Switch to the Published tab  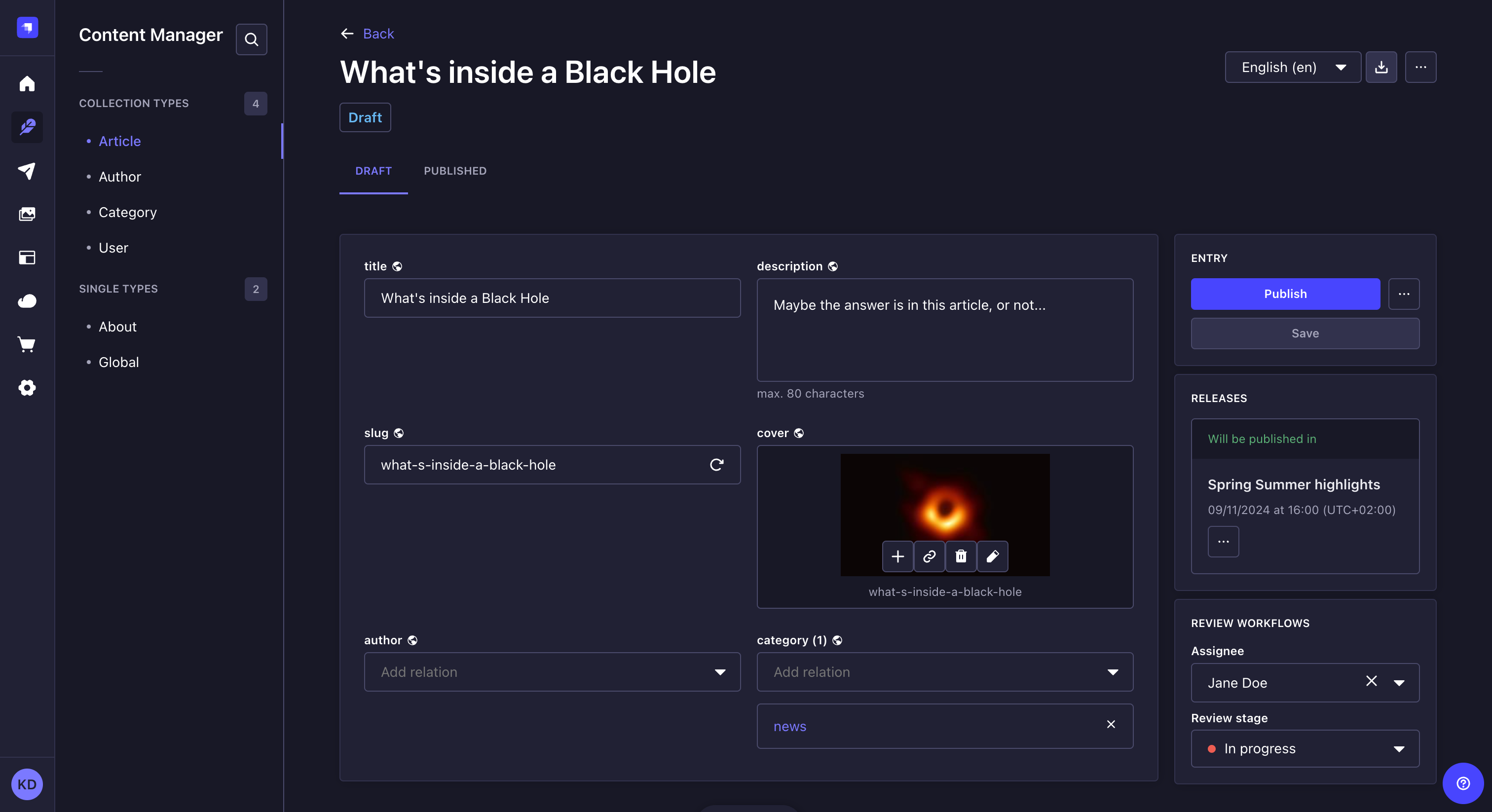(455, 170)
